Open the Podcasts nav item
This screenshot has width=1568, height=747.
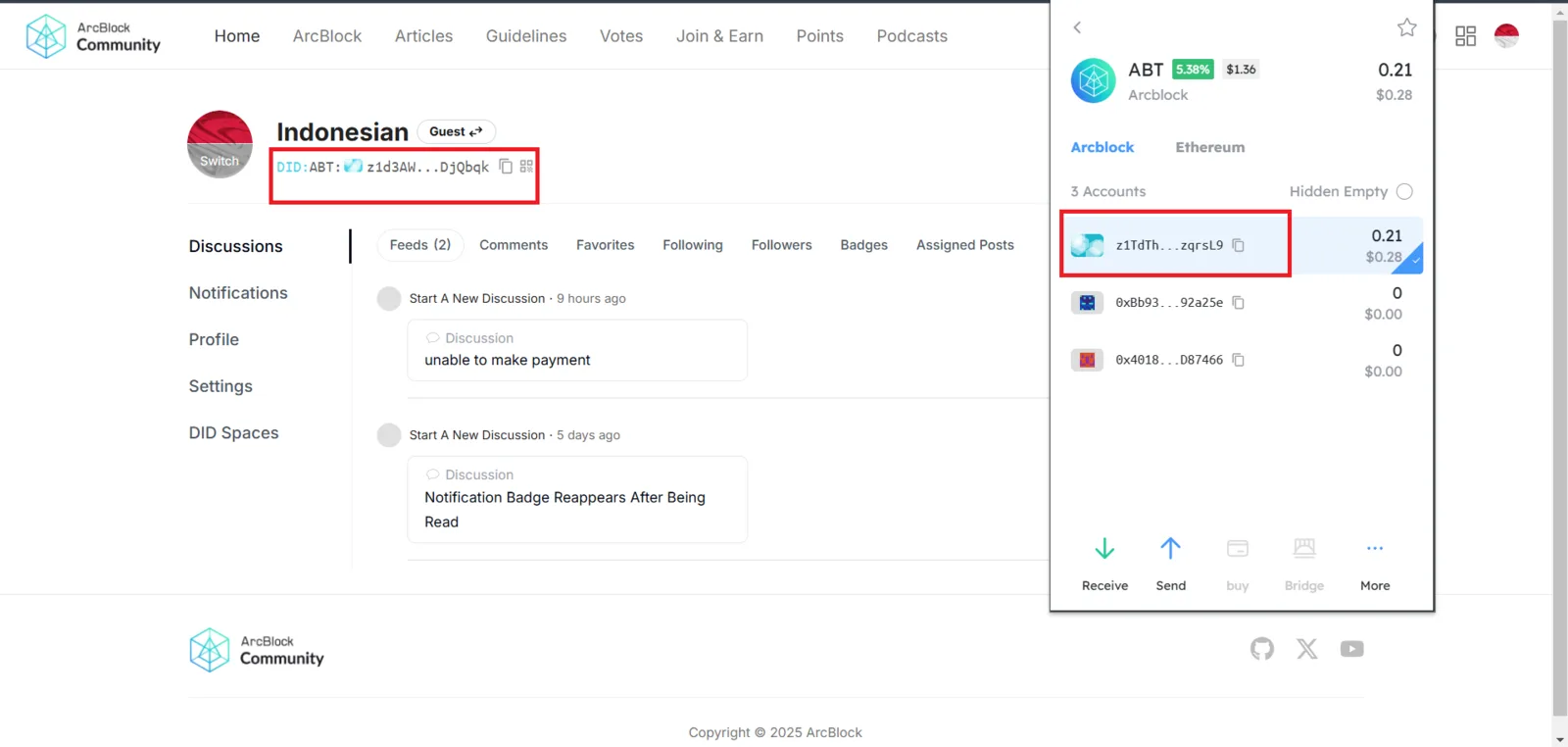(912, 36)
